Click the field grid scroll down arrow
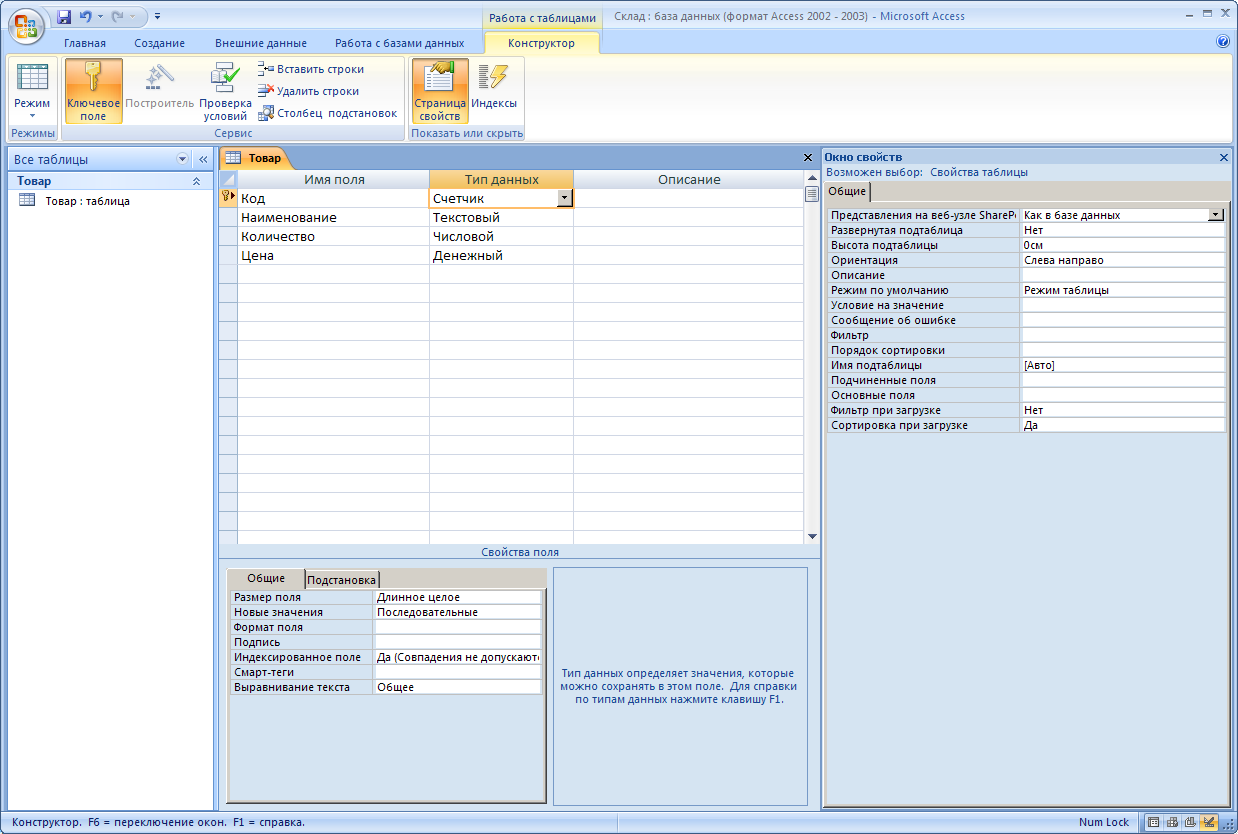1238x834 pixels. pos(812,537)
